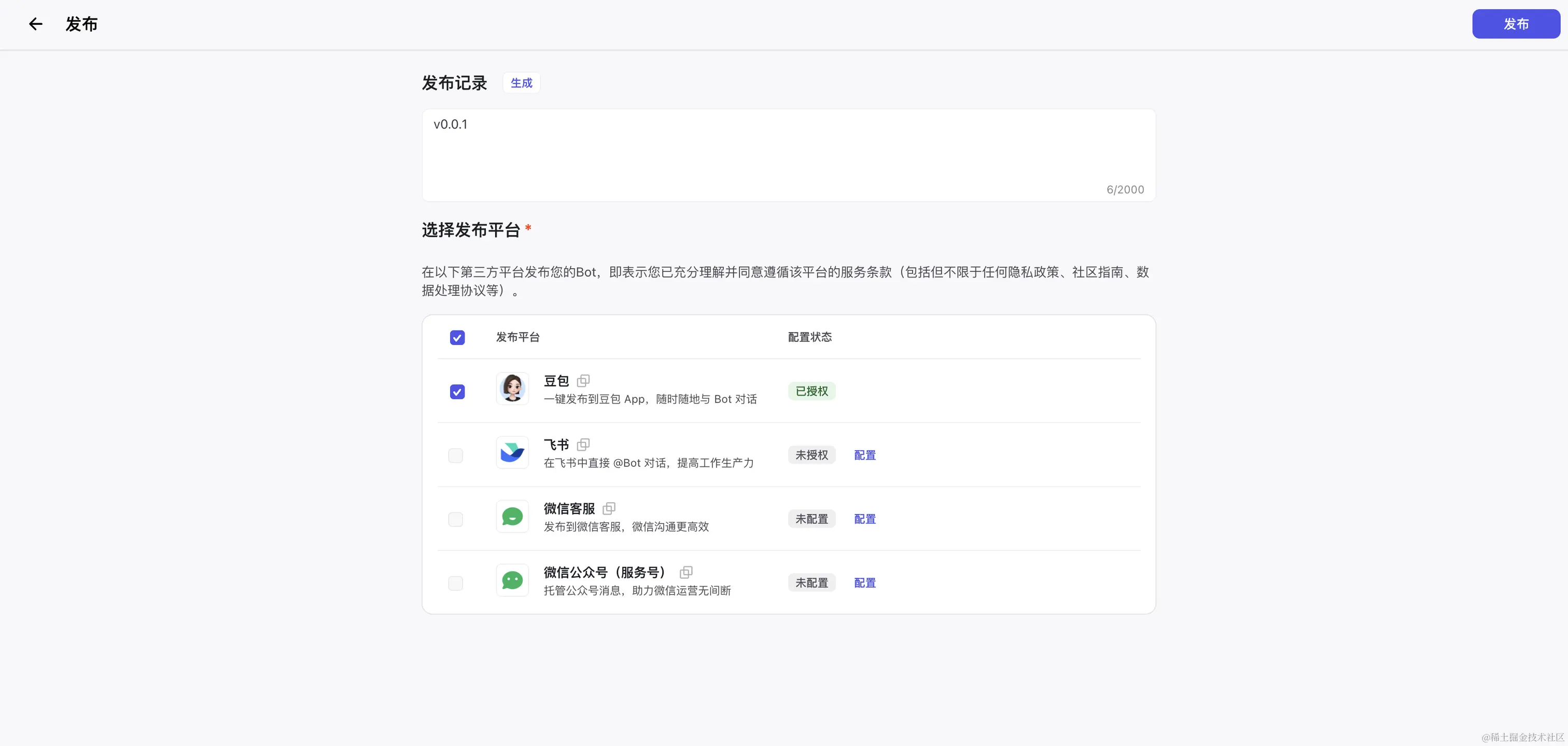Open 配置 link for 微信客服
The width and height of the screenshot is (1568, 746).
coord(864,519)
